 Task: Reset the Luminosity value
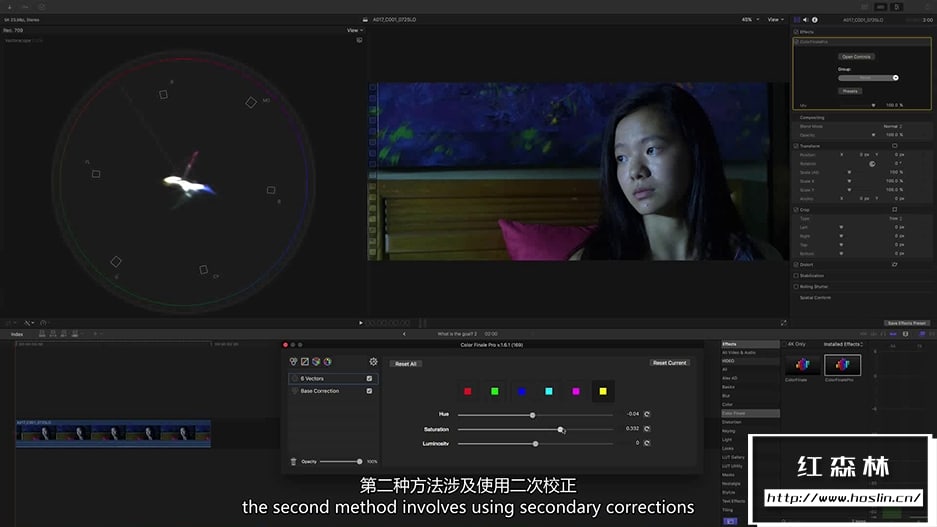point(647,443)
